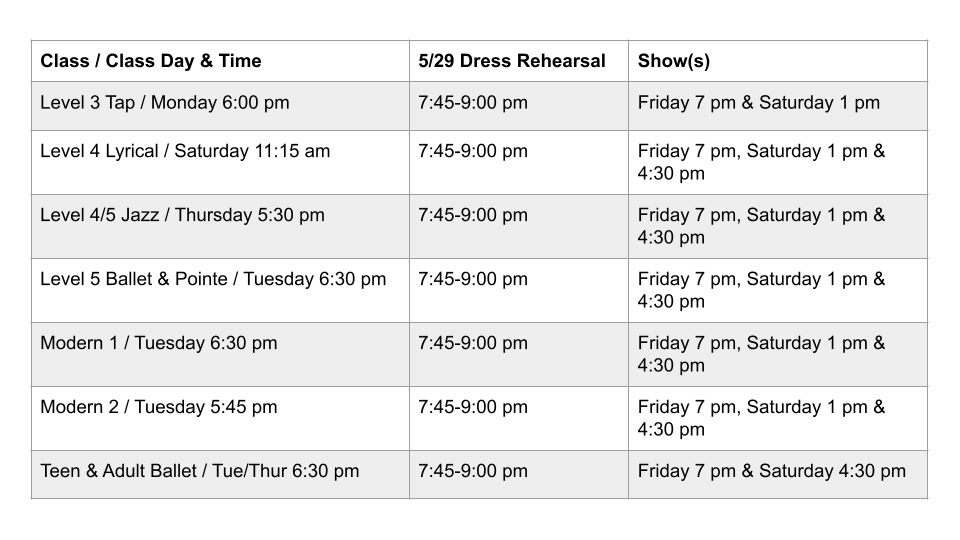Select the Modern 1 Tuesday 6:30 cell

tap(220, 354)
